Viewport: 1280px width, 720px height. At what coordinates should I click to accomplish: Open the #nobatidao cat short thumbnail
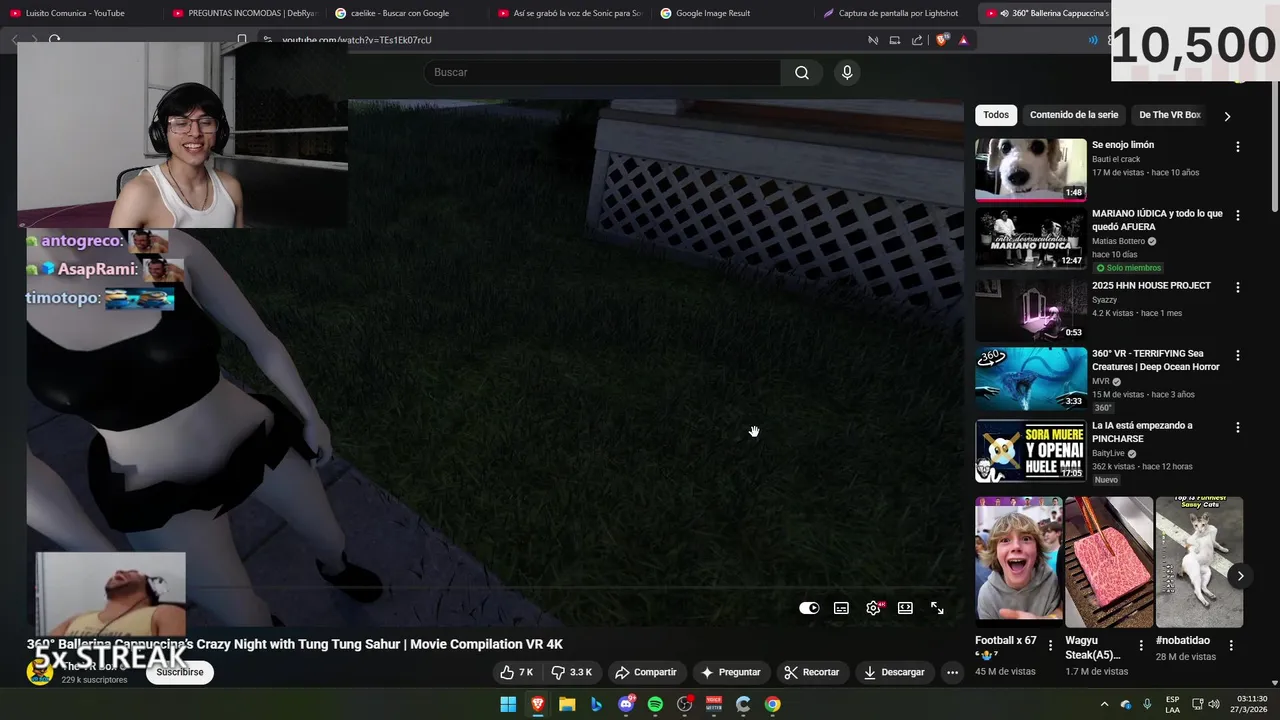pyautogui.click(x=1199, y=562)
